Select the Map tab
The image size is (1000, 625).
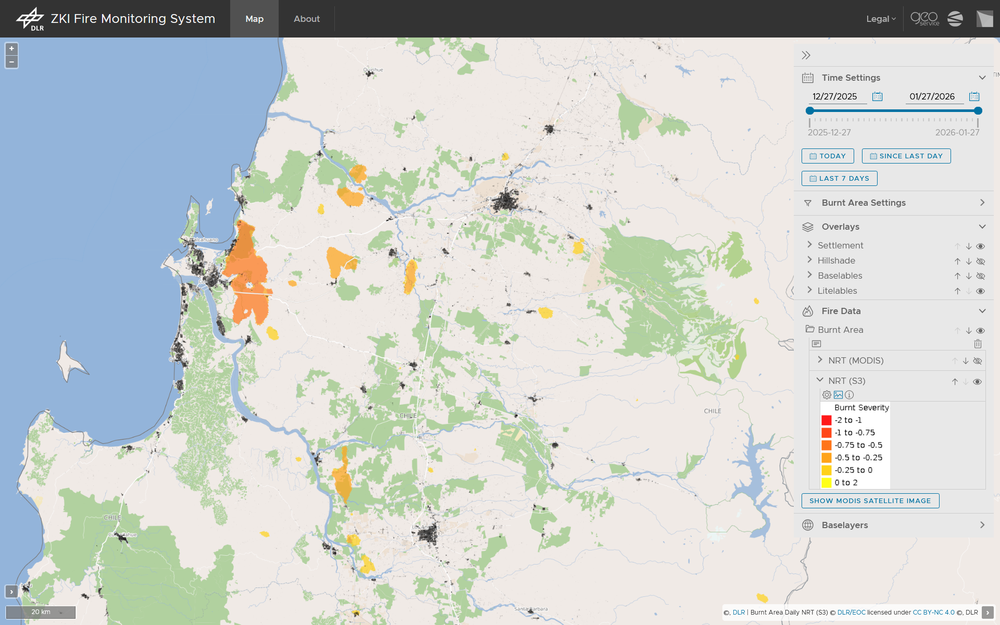255,19
